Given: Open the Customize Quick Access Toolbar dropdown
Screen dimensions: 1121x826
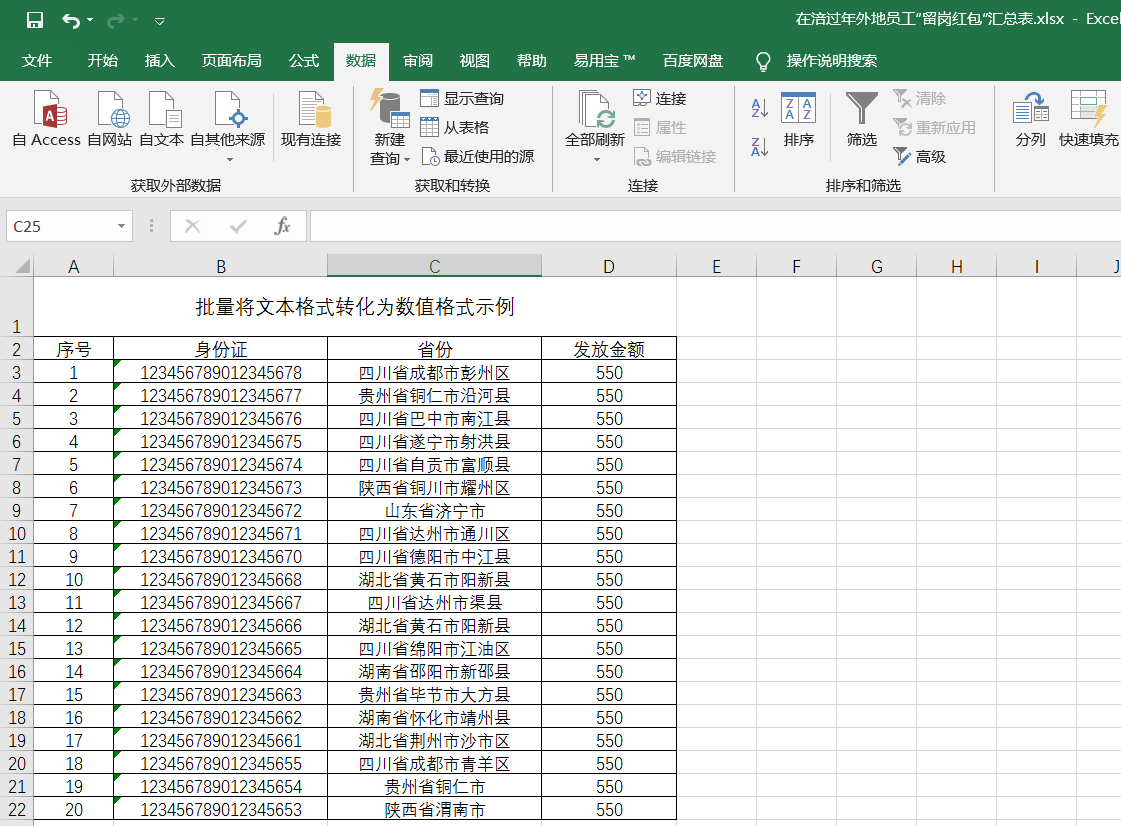Looking at the screenshot, I should pos(159,21).
